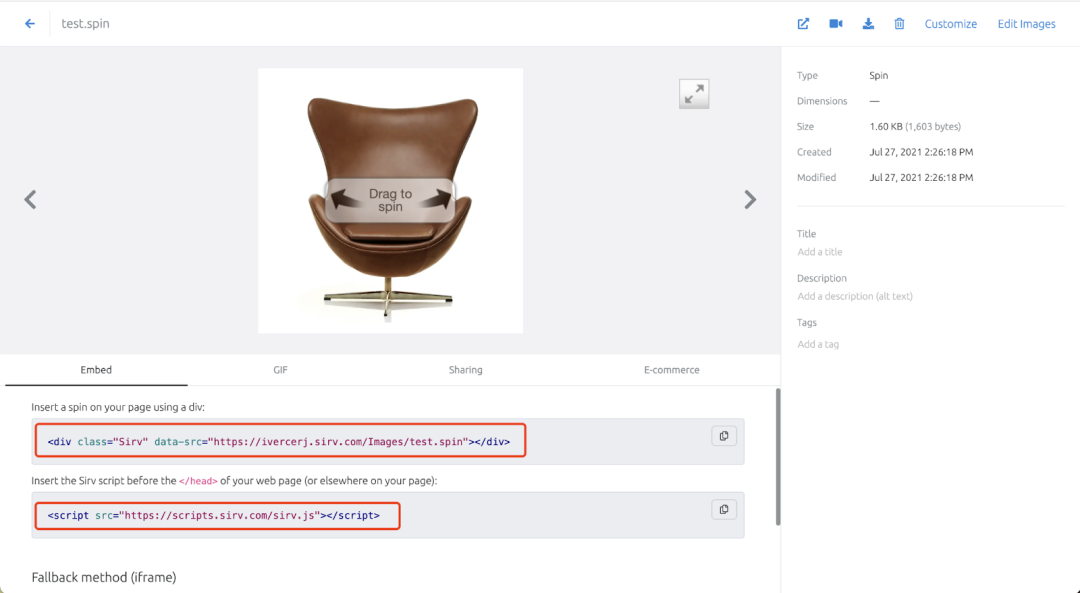Click the embed panel vertical scrollbar
The width and height of the screenshot is (1080, 593).
(x=778, y=456)
